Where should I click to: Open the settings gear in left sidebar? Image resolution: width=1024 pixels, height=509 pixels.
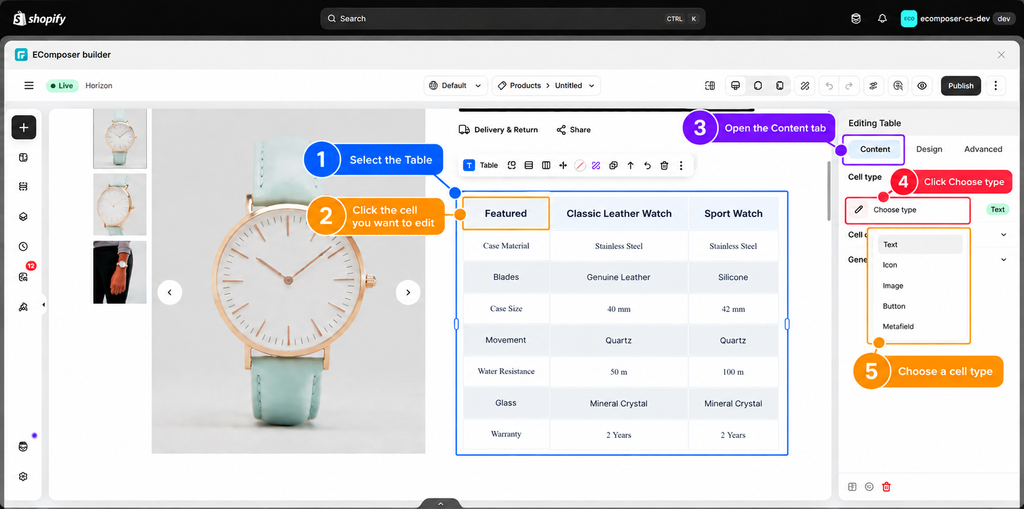(24, 476)
